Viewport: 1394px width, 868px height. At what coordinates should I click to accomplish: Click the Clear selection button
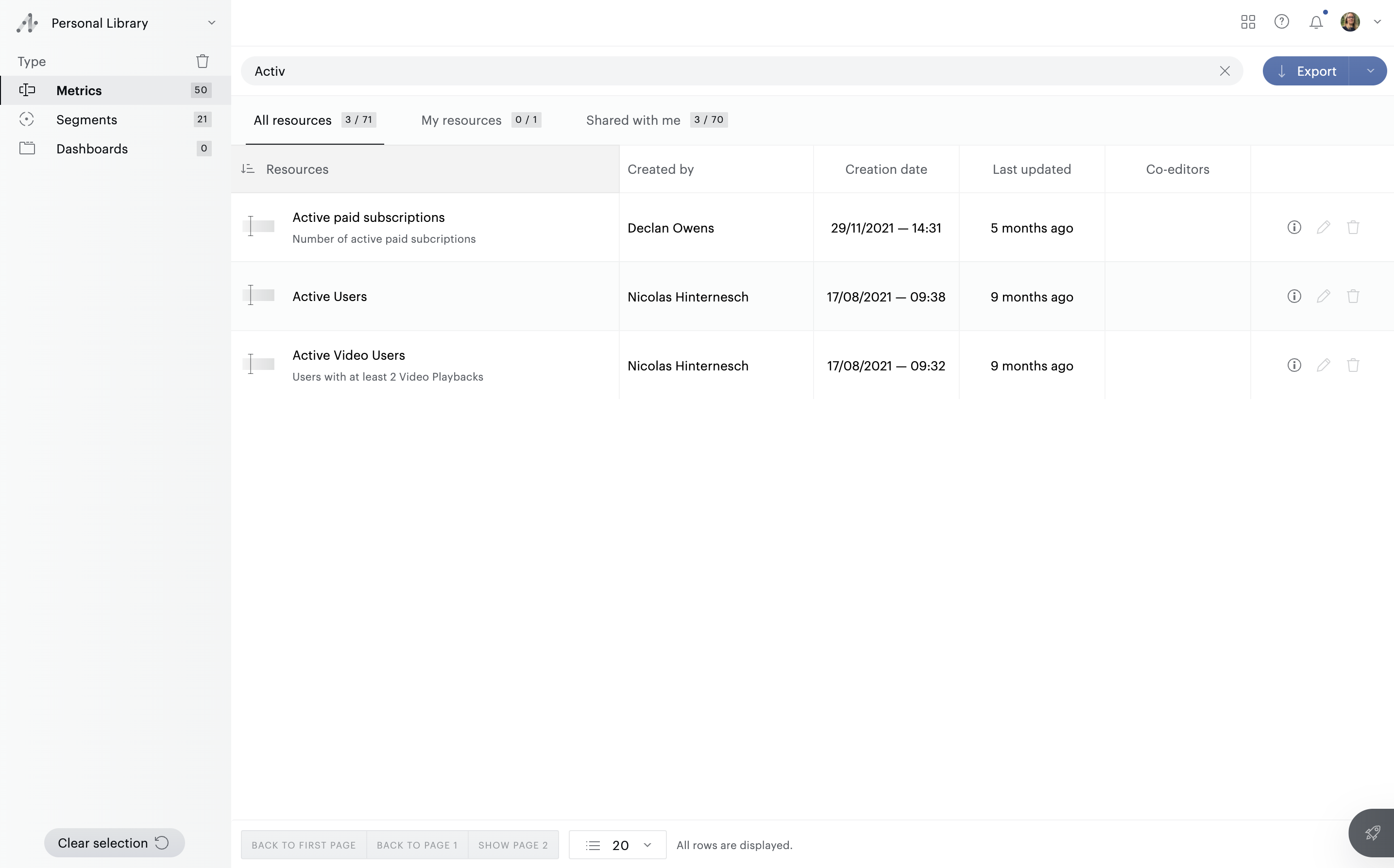114,842
